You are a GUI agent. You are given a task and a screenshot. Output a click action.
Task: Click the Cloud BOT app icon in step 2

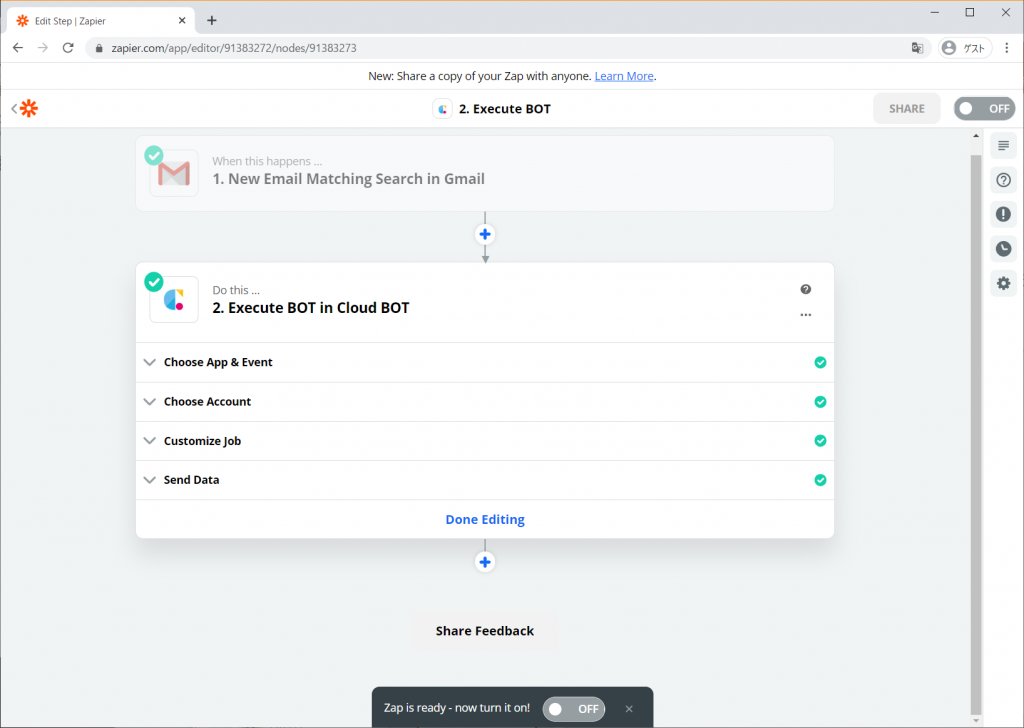pyautogui.click(x=174, y=300)
